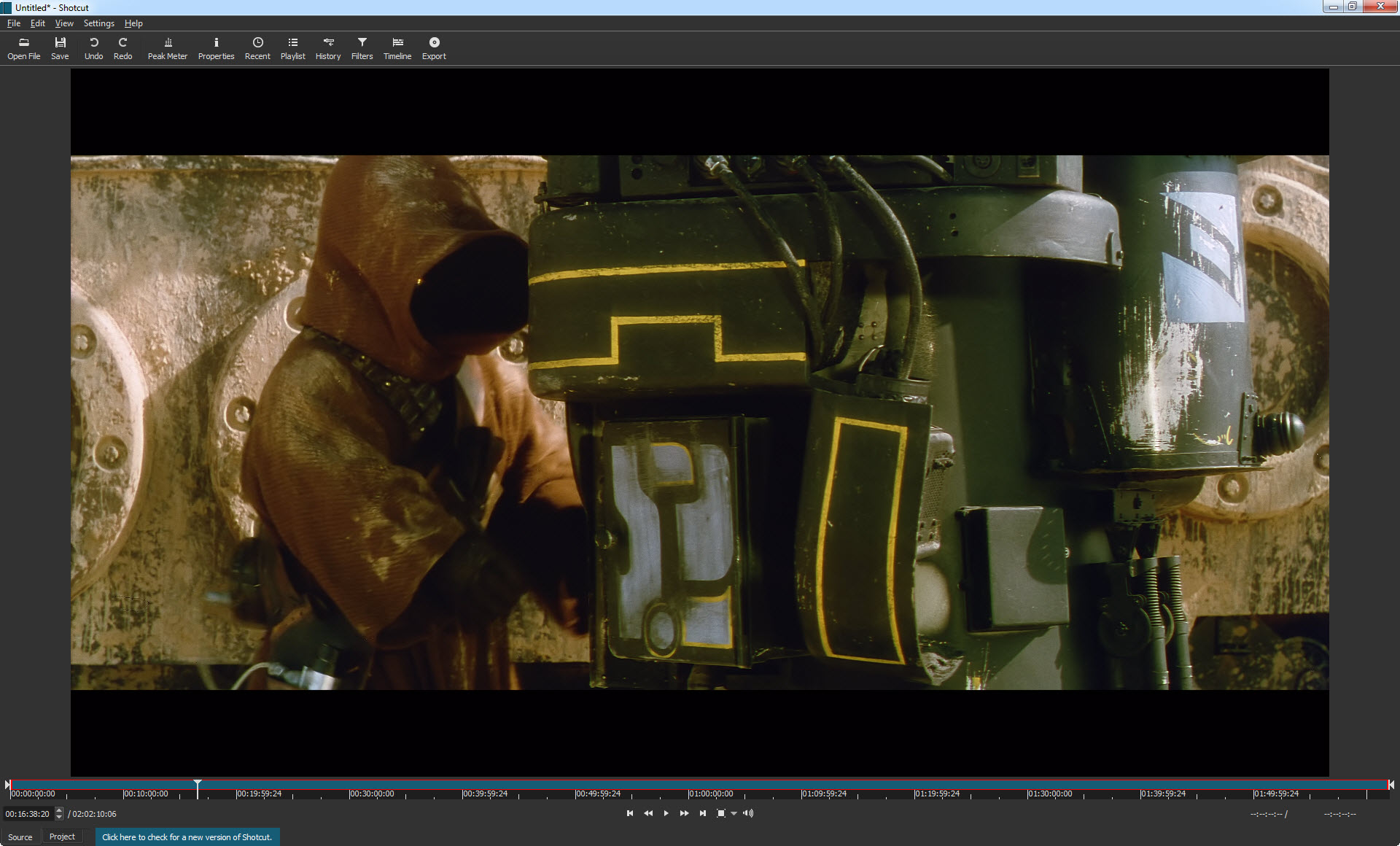Viewport: 1400px width, 846px height.
Task: Open the Properties panel
Action: click(216, 48)
